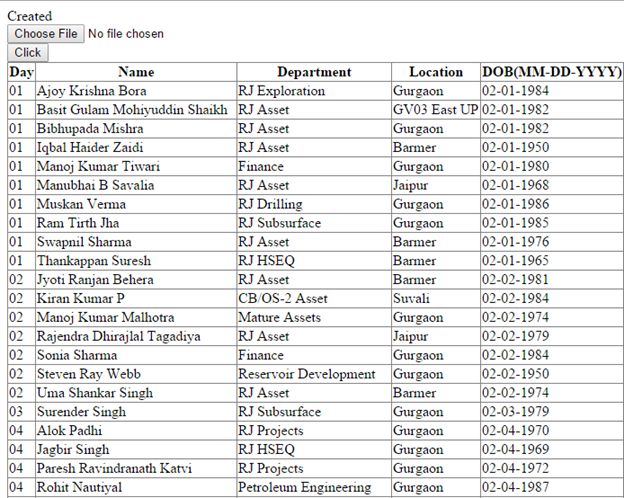Image resolution: width=624 pixels, height=498 pixels.
Task: Click the GV03 East UP location cell
Action: pyautogui.click(x=436, y=109)
